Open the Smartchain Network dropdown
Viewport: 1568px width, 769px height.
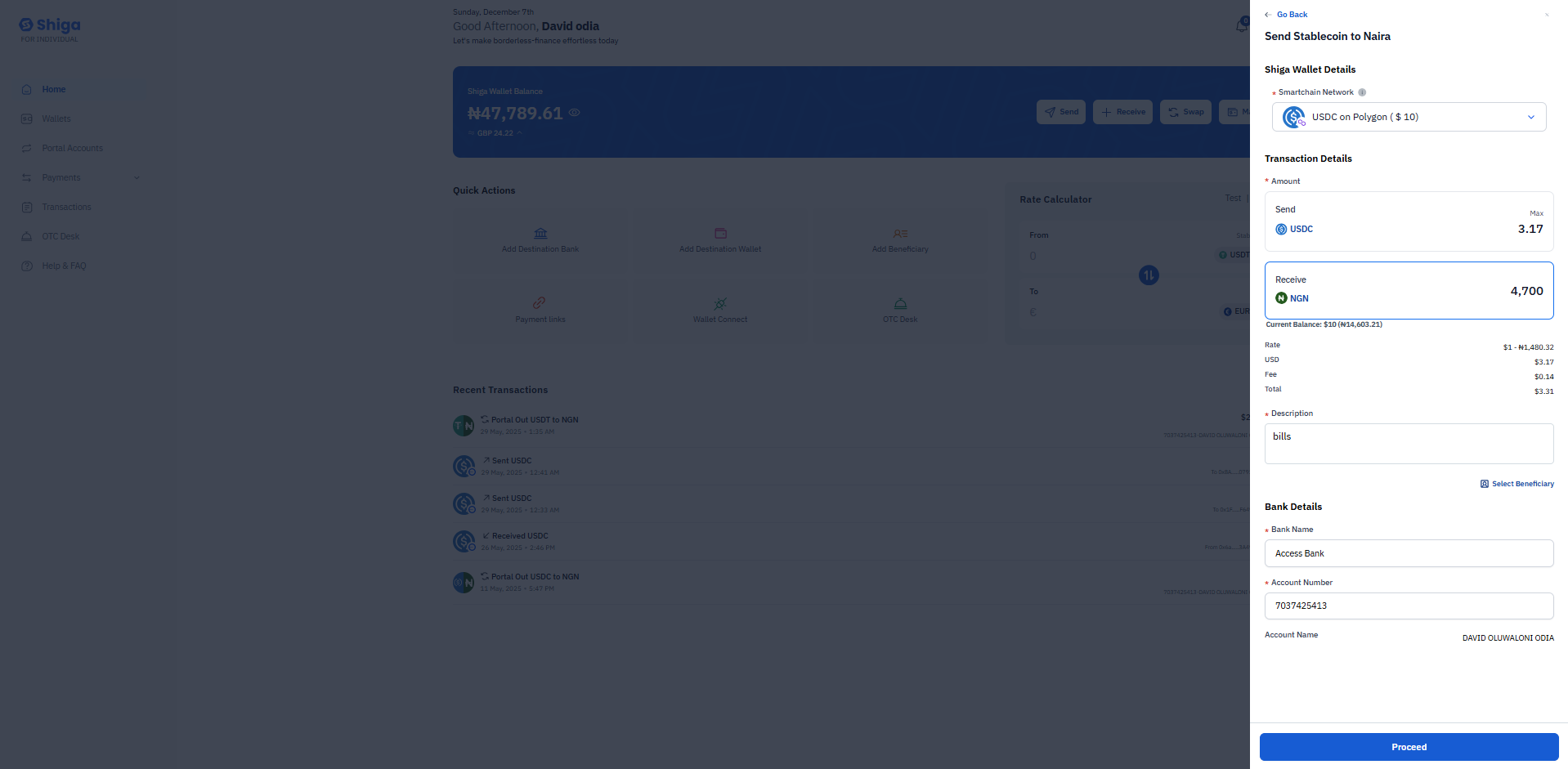click(x=1409, y=117)
